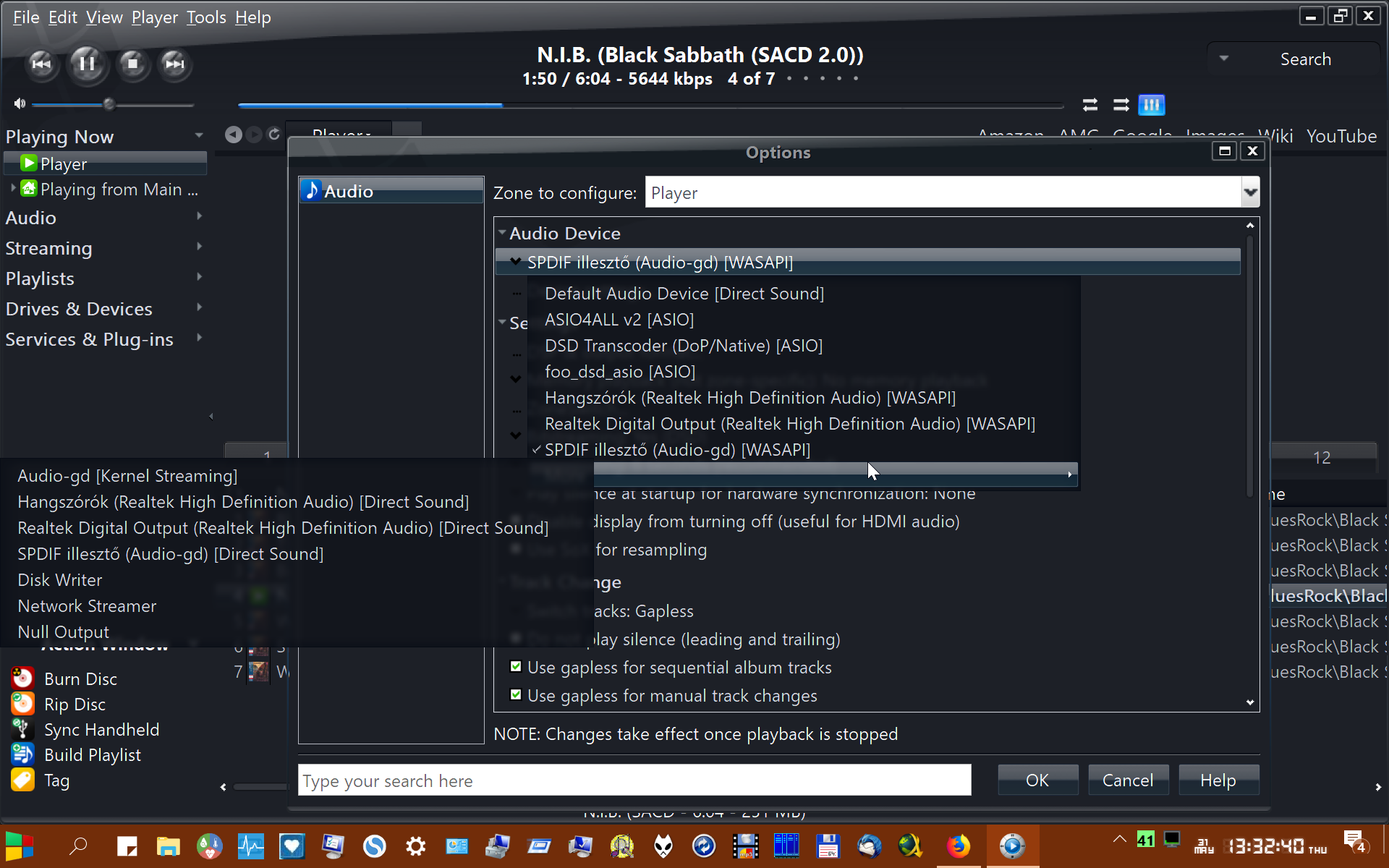
Task: Expand the Streaming section arrow
Action: coord(199,247)
